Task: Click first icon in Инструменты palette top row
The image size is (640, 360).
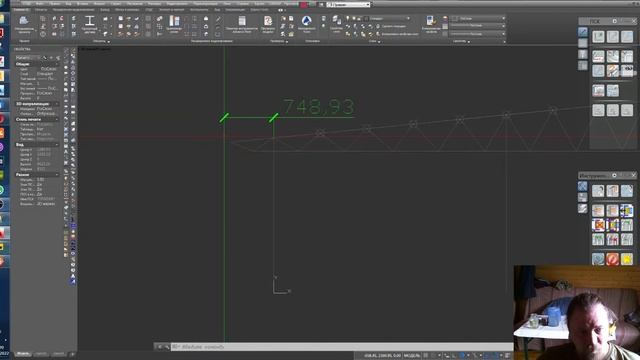Action: tap(598, 191)
